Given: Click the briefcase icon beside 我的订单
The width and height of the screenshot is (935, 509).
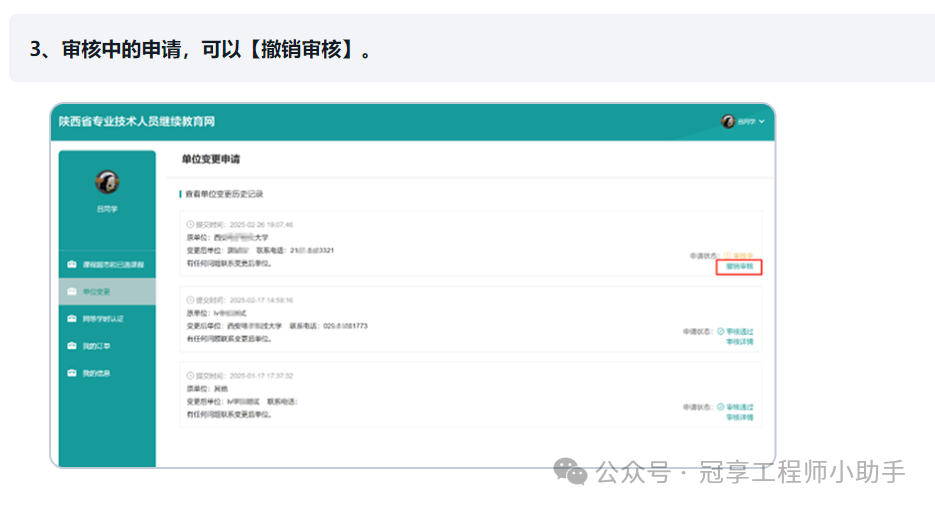Looking at the screenshot, I should coord(72,346).
